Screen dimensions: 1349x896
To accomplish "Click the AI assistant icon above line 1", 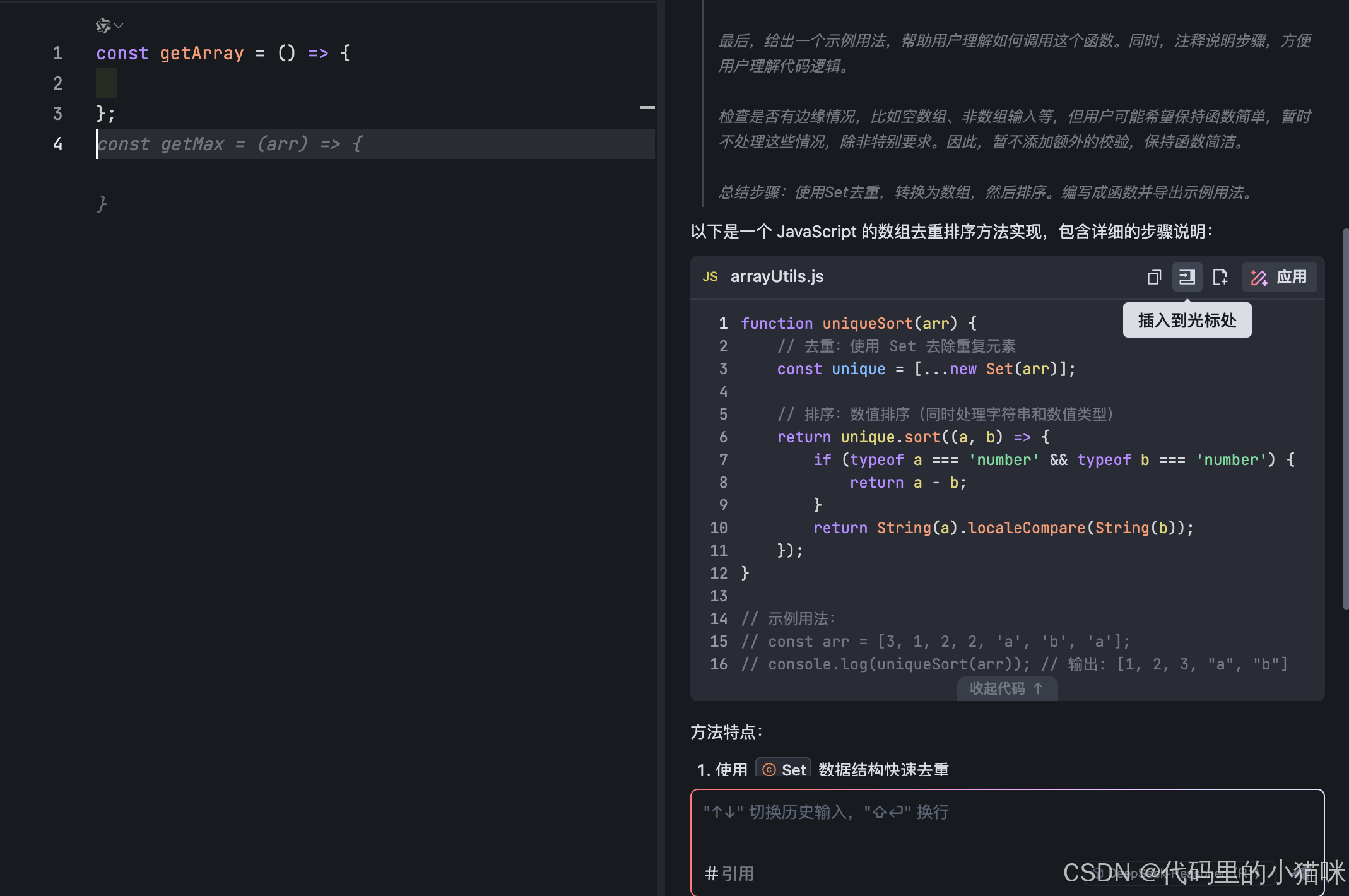I will pos(103,25).
